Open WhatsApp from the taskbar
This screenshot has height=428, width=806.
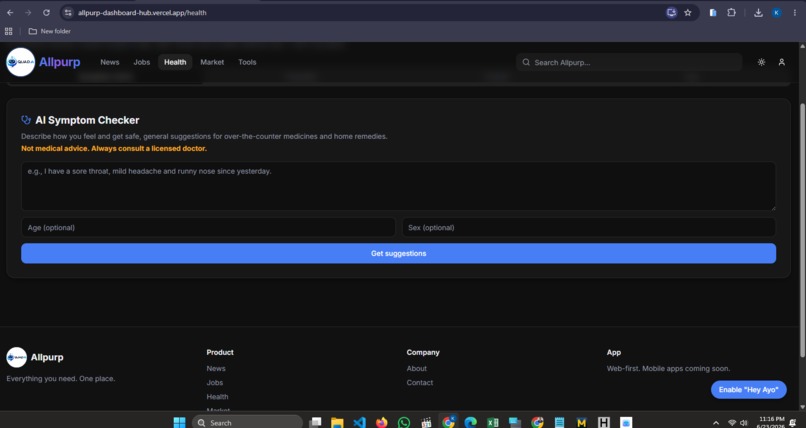pyautogui.click(x=404, y=422)
